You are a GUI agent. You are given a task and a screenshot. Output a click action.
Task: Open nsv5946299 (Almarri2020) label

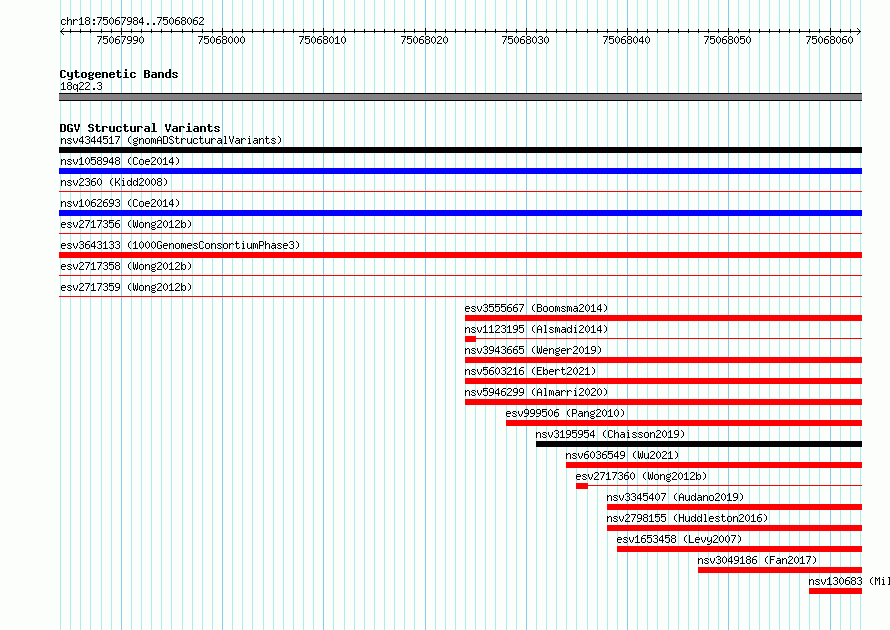[x=536, y=392]
